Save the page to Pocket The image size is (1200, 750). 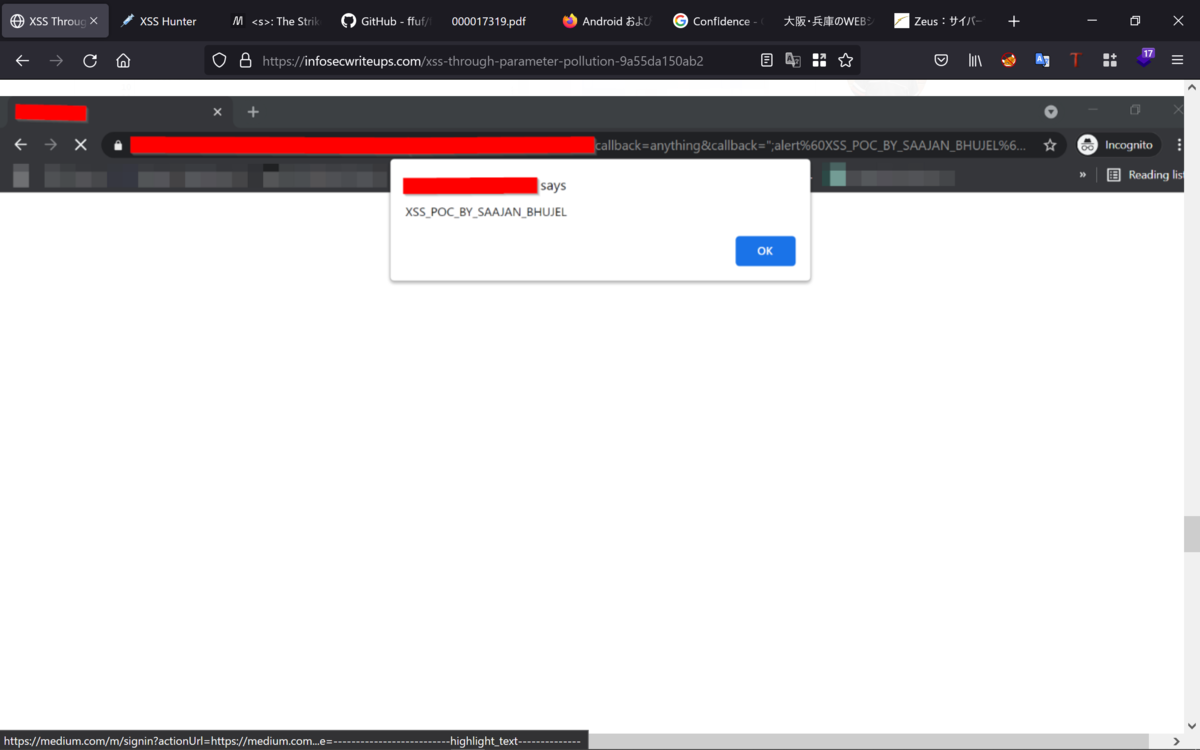point(941,60)
